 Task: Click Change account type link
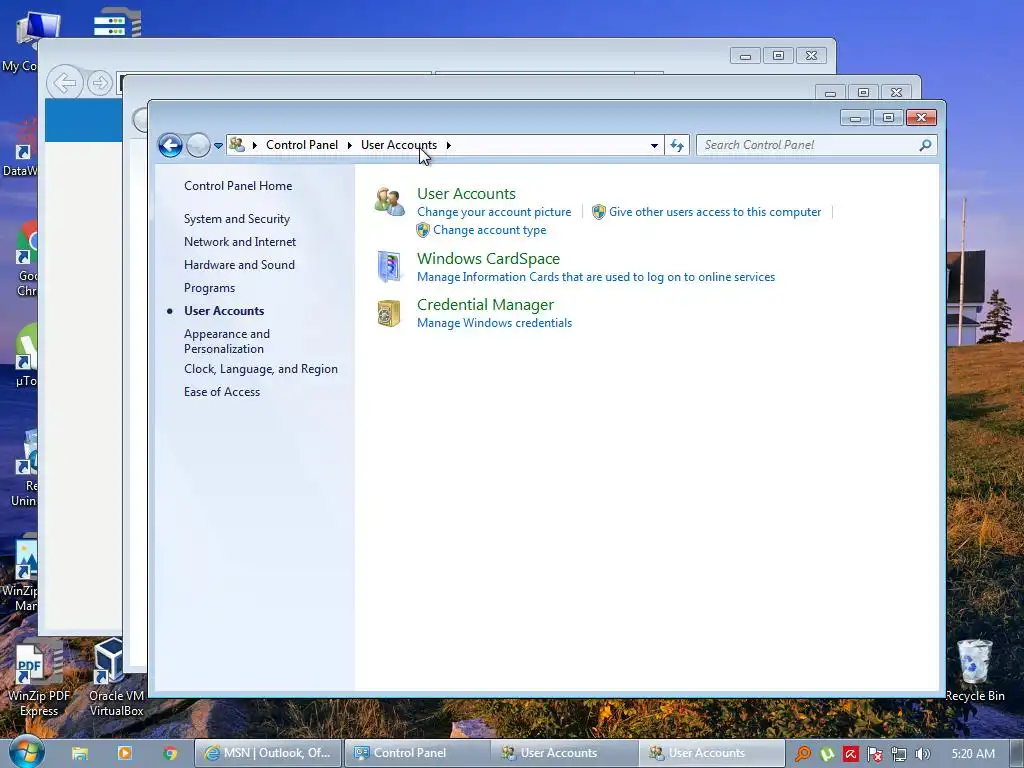coord(490,230)
